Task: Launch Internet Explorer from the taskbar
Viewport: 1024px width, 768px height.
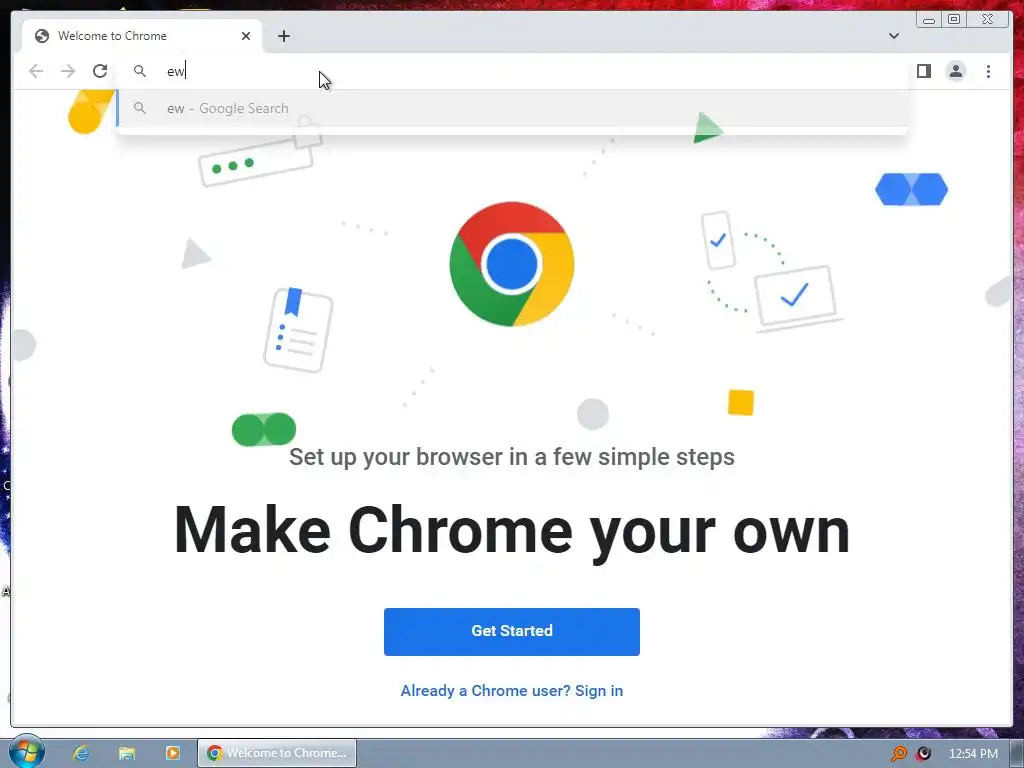Action: (81, 753)
